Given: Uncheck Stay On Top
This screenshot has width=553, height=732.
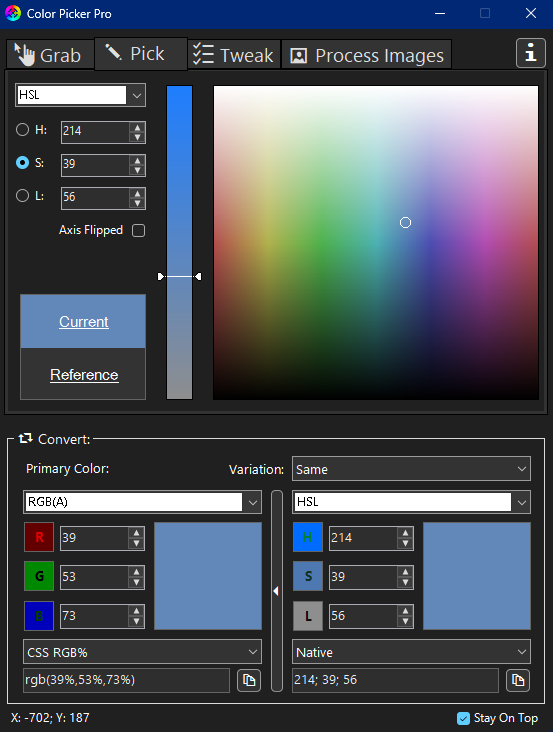Looking at the screenshot, I should coord(463,718).
